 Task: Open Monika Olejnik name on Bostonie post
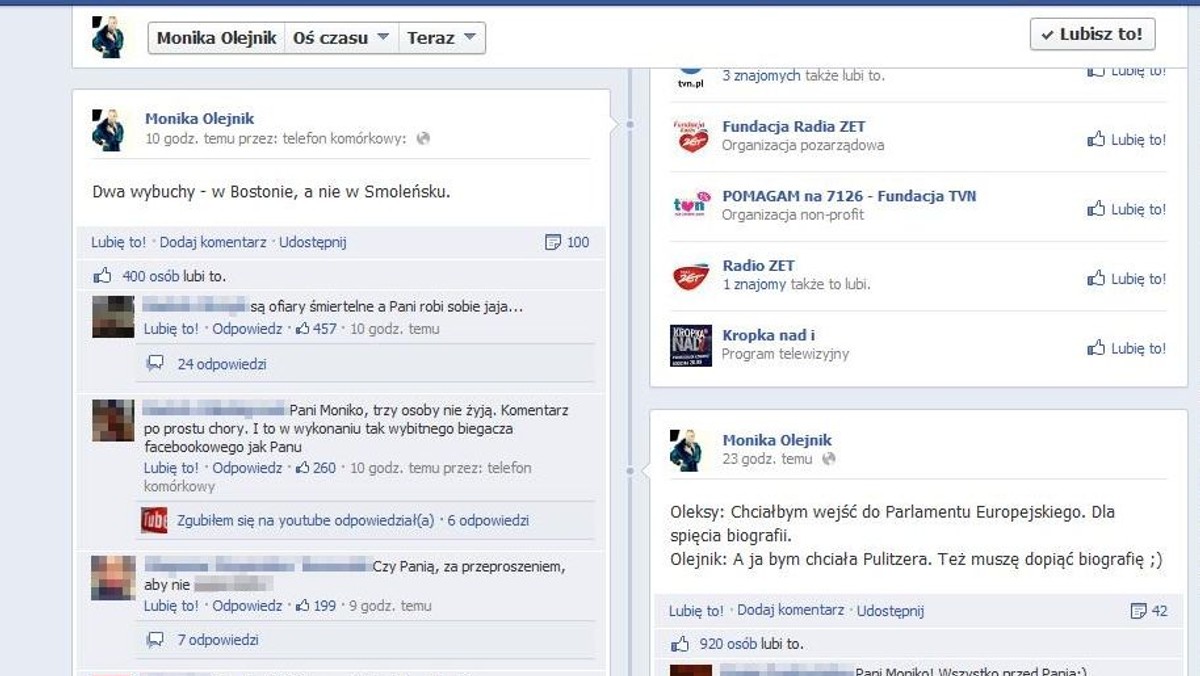click(200, 118)
